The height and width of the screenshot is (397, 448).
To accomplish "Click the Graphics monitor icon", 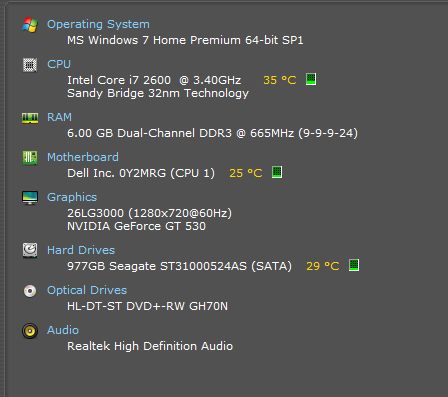I will pos(30,198).
